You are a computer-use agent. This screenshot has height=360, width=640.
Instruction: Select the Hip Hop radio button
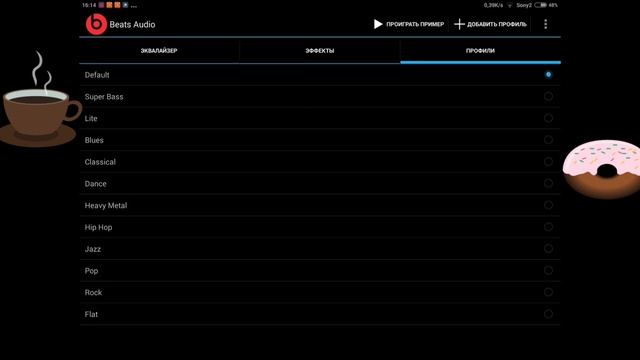point(548,227)
